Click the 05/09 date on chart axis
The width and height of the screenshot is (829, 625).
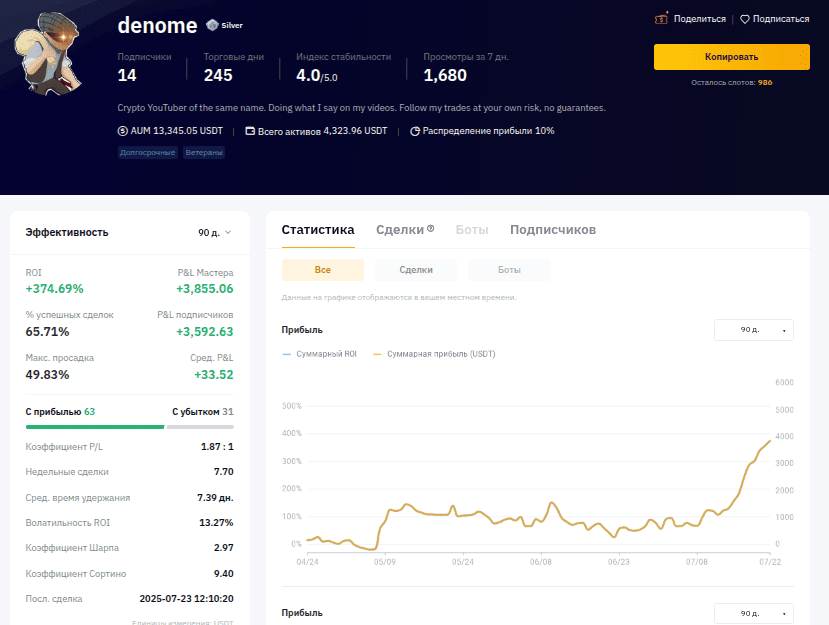[x=384, y=562]
